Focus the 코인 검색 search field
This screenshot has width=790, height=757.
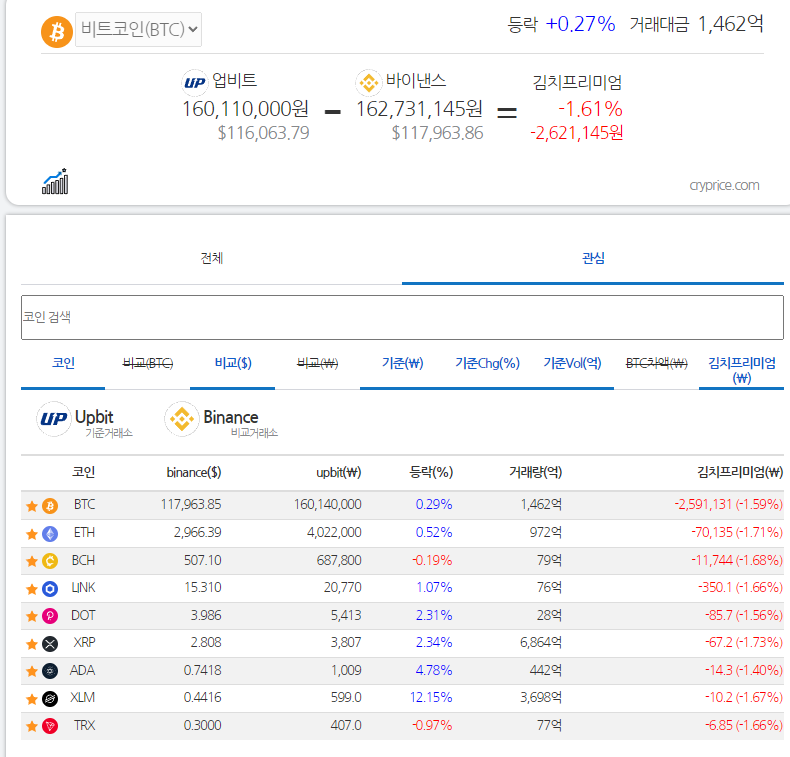tap(402, 317)
